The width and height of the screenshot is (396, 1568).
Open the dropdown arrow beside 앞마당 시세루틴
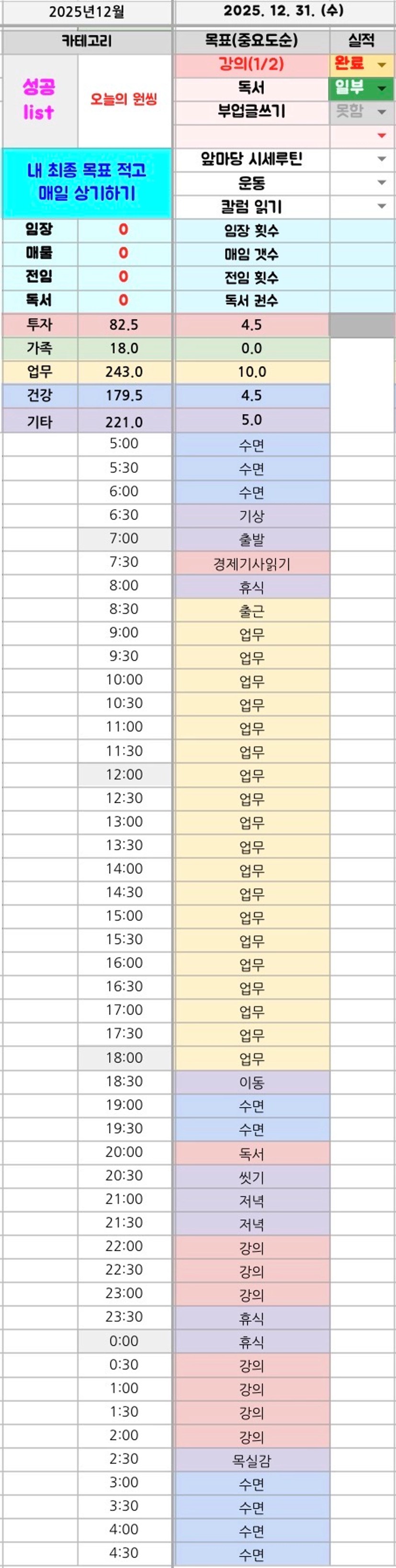(382, 159)
